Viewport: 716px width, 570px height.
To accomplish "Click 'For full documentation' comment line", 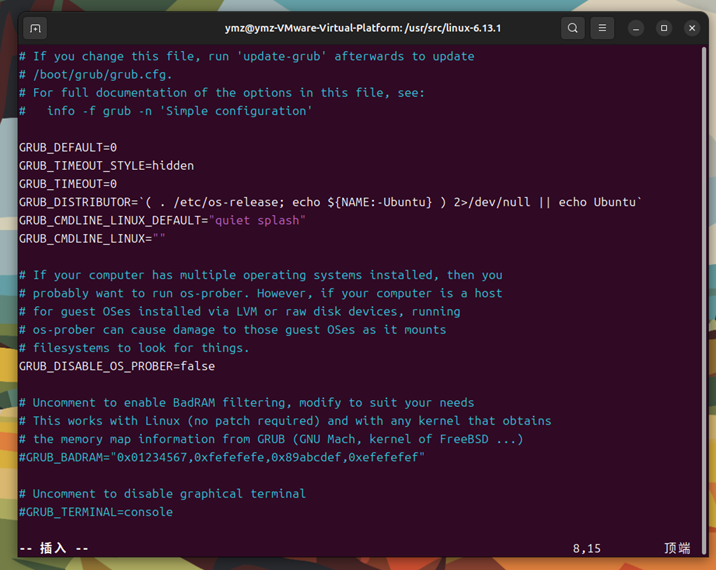I will click(222, 93).
